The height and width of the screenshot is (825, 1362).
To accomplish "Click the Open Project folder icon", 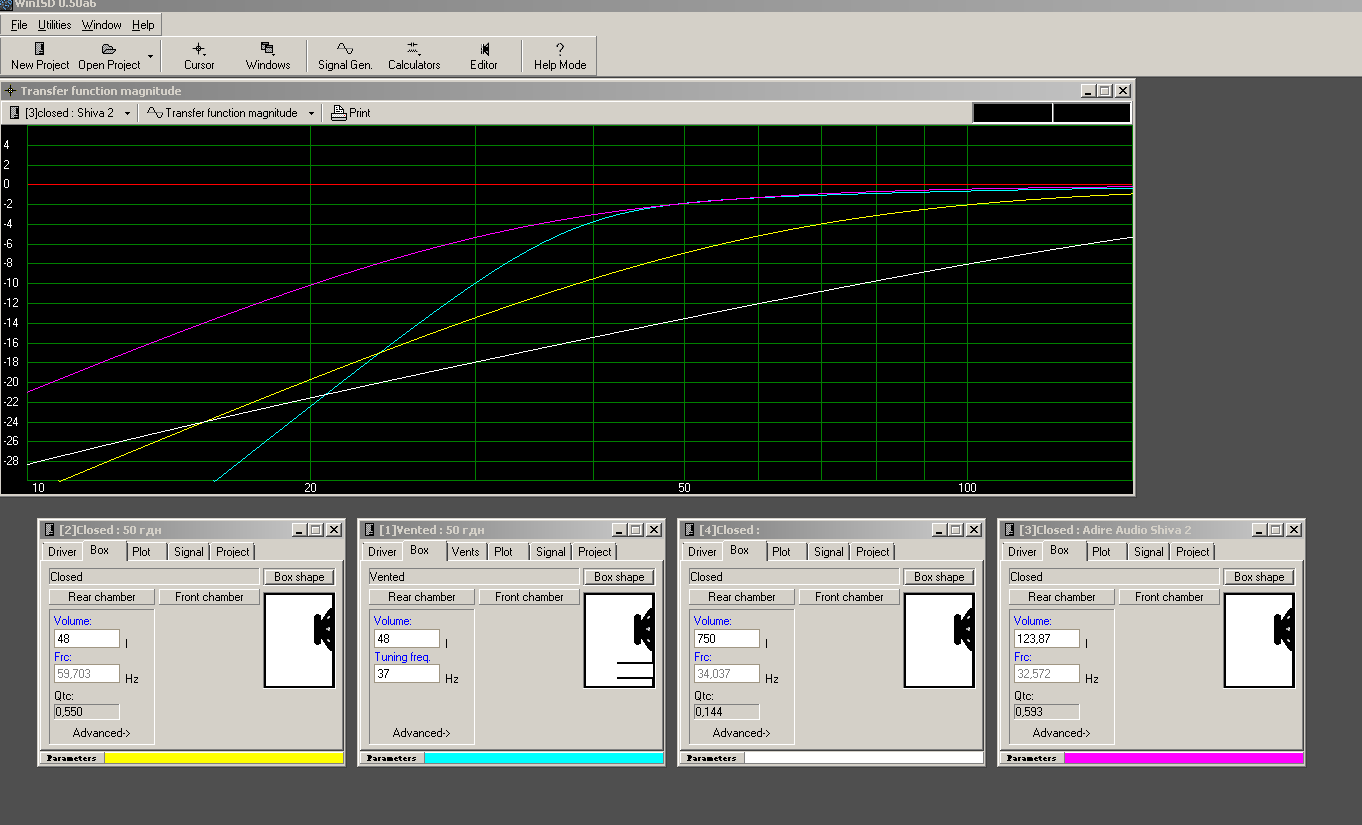I will [109, 49].
